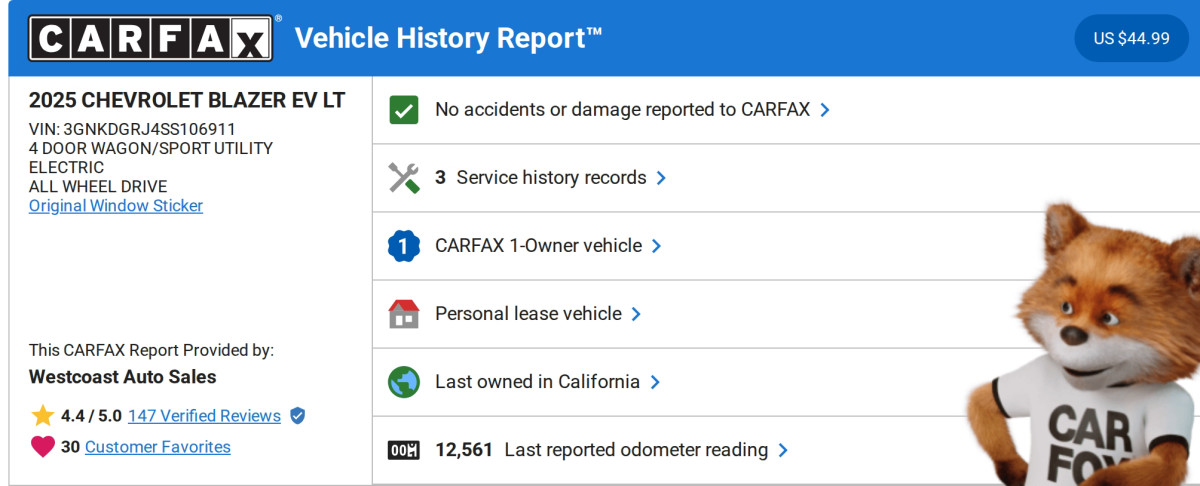Open the Personal lease vehicle row

(x=528, y=314)
